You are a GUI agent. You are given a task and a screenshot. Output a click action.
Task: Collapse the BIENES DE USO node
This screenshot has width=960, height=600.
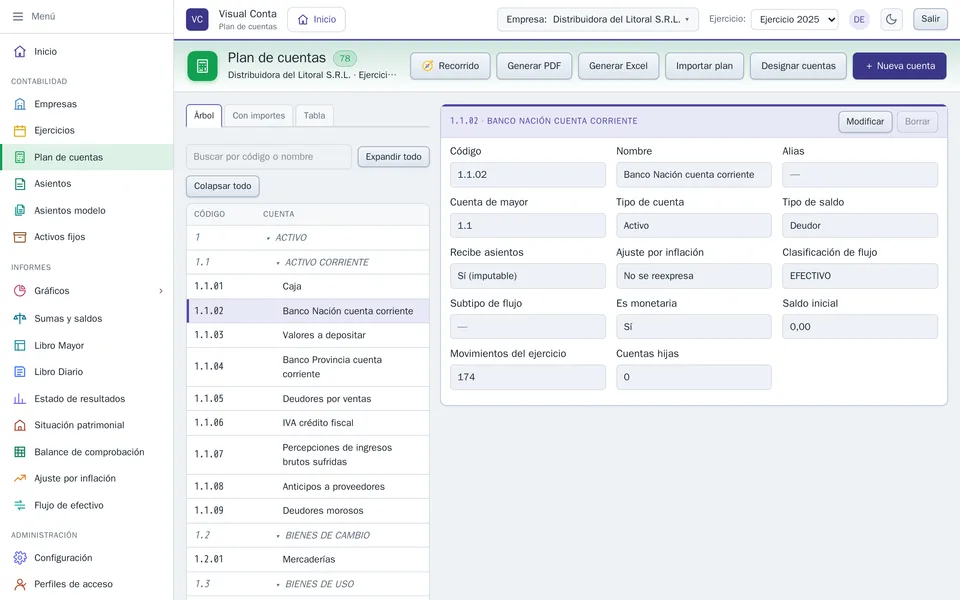point(278,585)
